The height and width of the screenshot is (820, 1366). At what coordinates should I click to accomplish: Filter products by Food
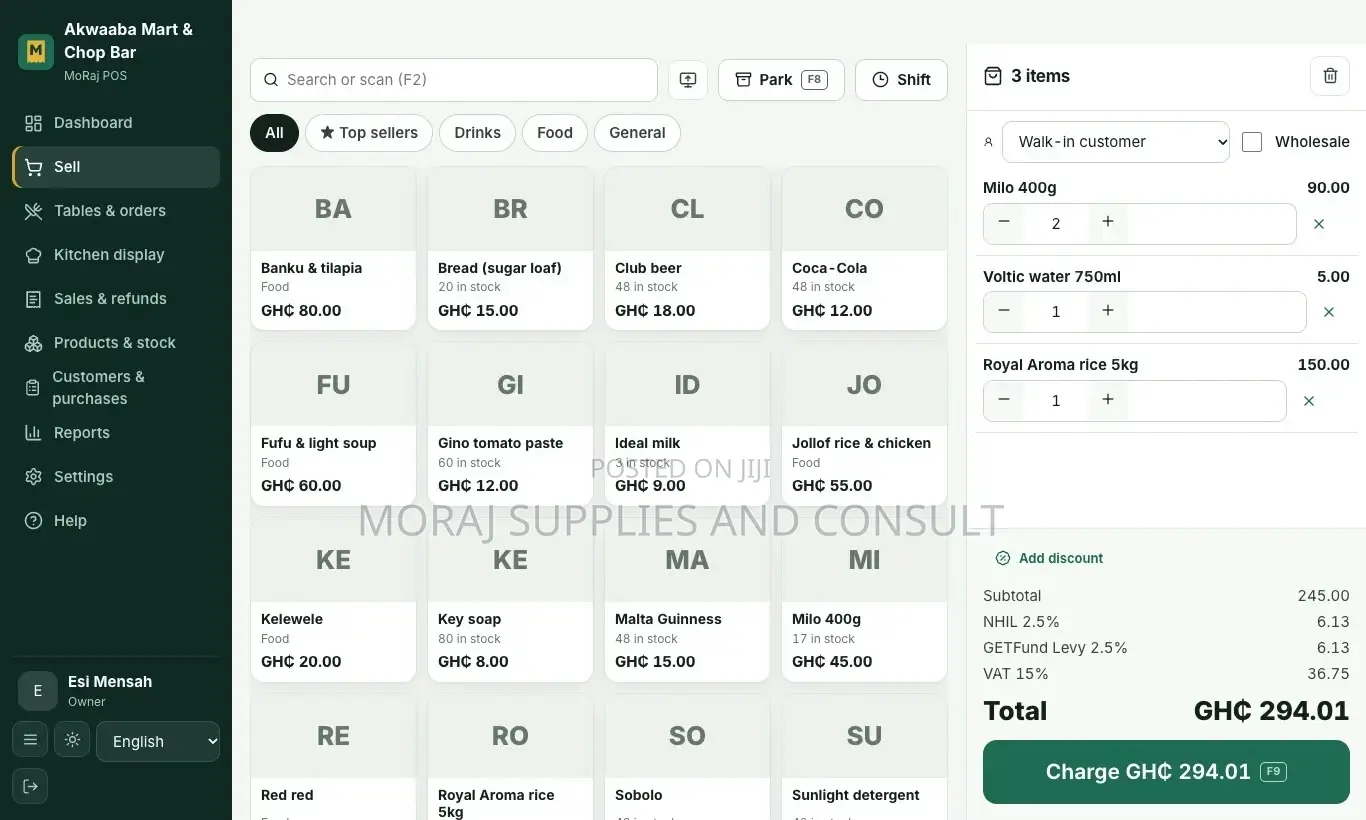555,133
